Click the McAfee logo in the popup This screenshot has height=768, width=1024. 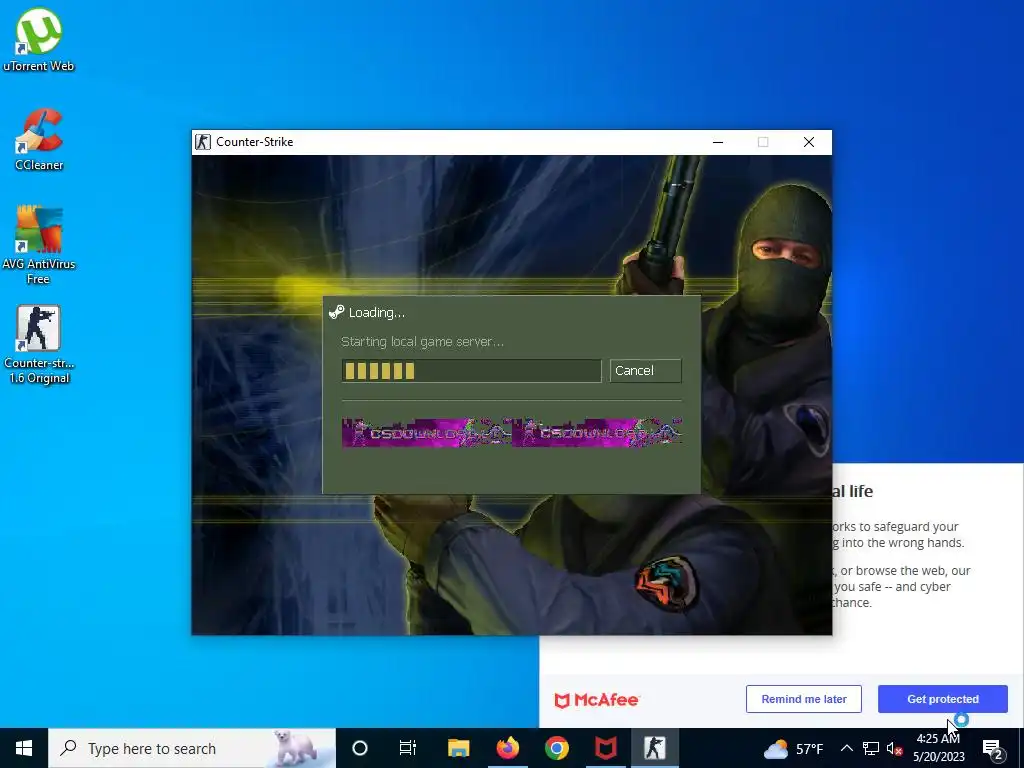(597, 700)
